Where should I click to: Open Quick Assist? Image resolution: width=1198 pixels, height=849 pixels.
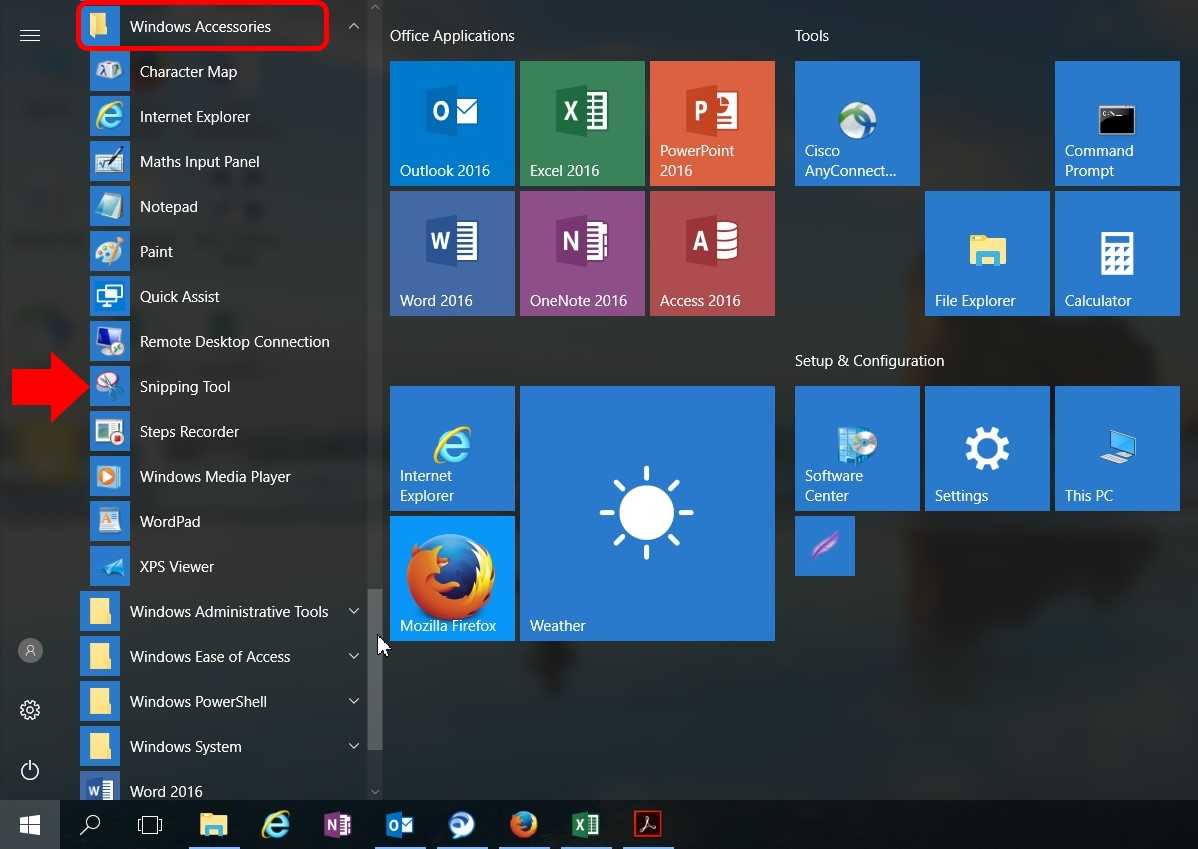(222, 297)
